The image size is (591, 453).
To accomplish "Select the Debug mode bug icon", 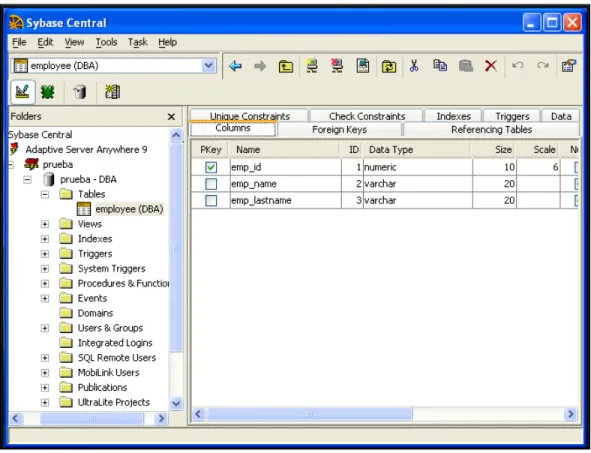I will point(47,92).
